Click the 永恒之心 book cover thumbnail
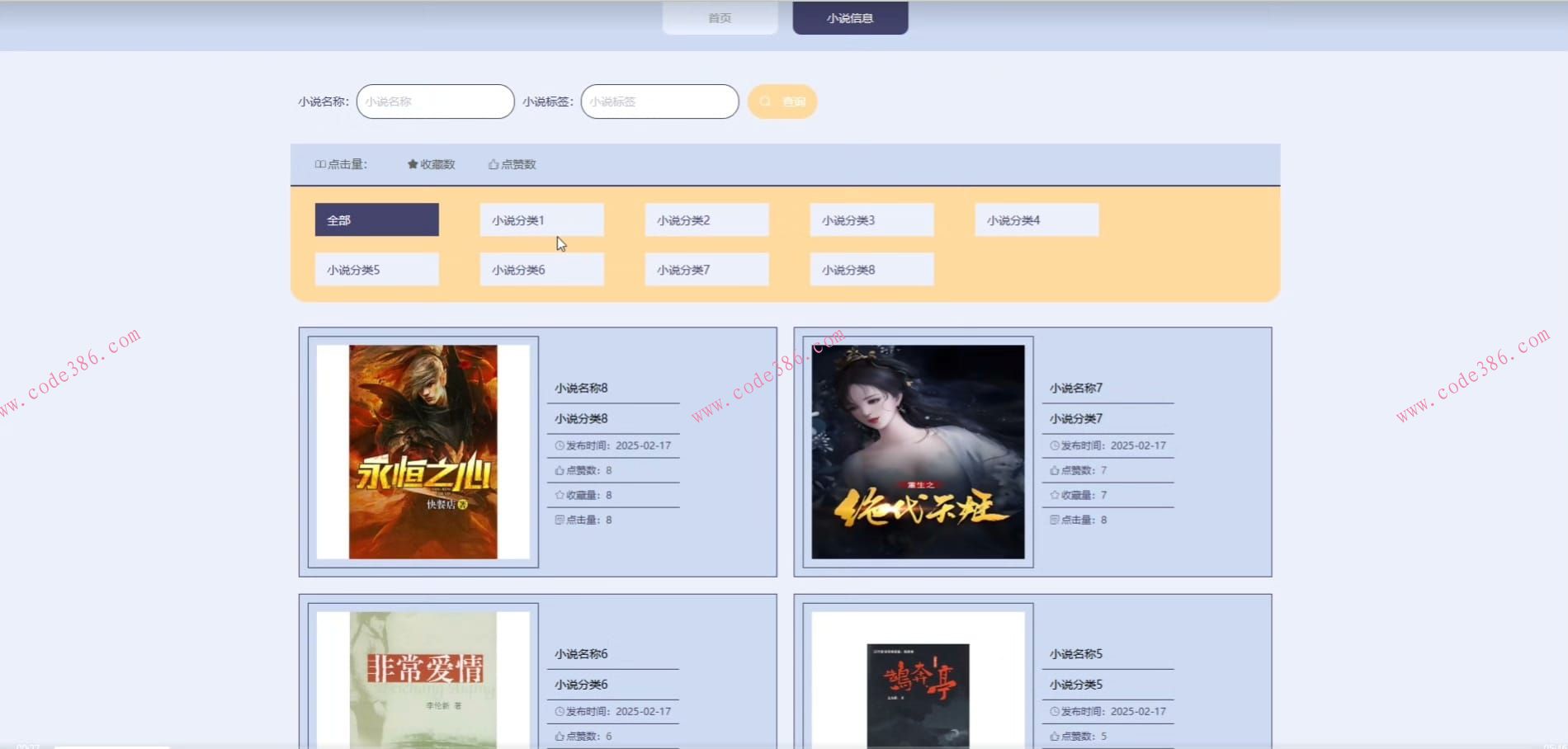 [423, 450]
